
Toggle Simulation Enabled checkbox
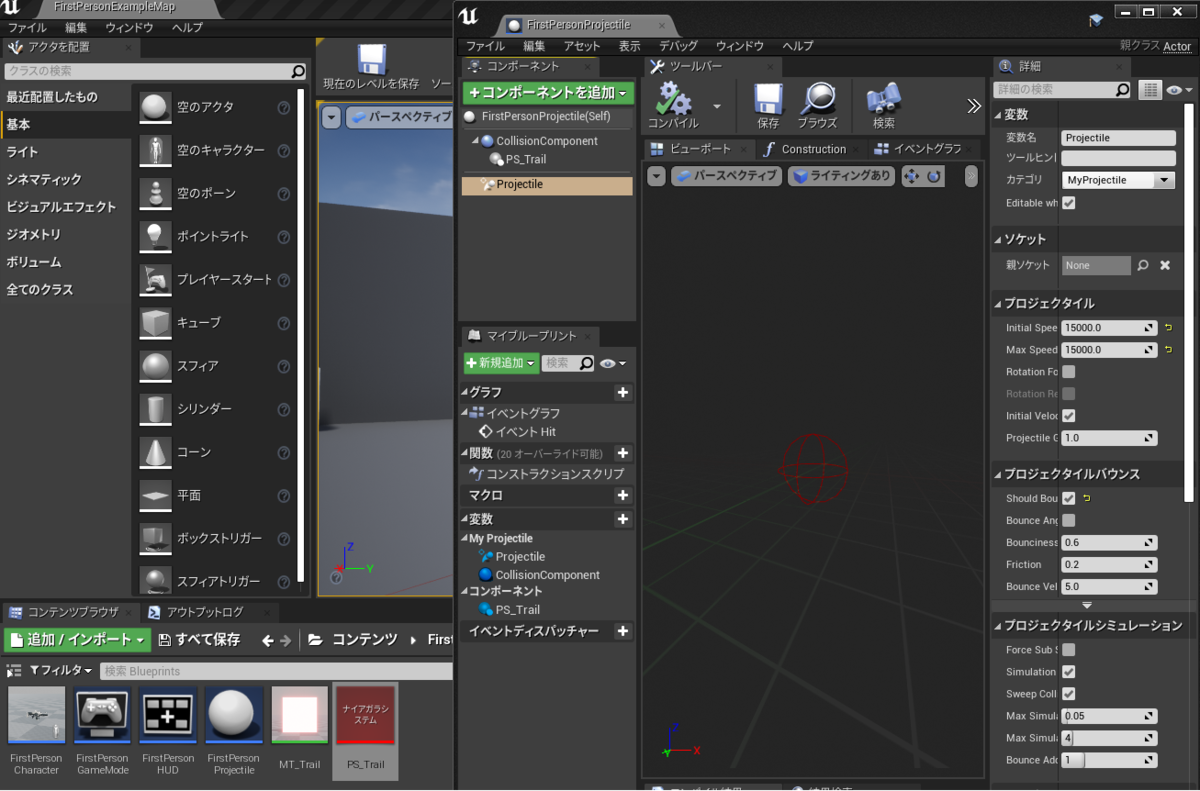pos(1069,672)
